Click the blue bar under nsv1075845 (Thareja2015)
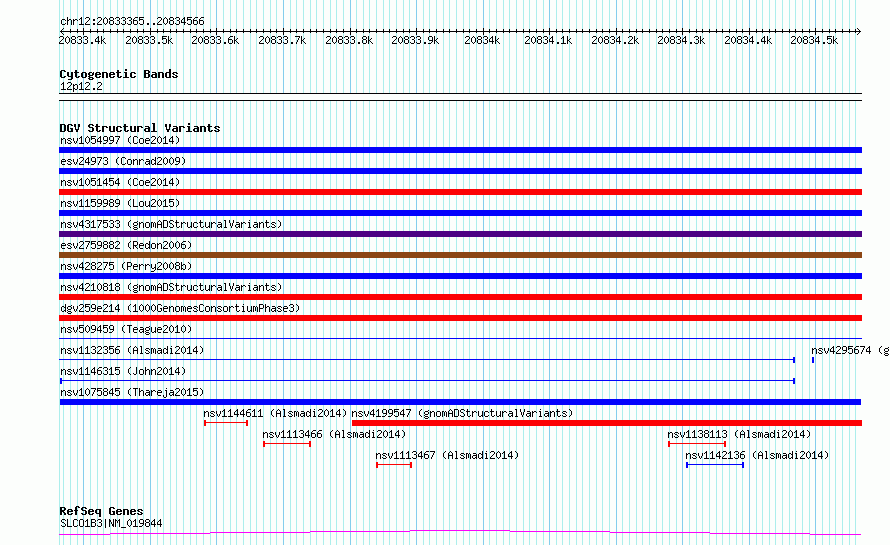 (x=460, y=402)
